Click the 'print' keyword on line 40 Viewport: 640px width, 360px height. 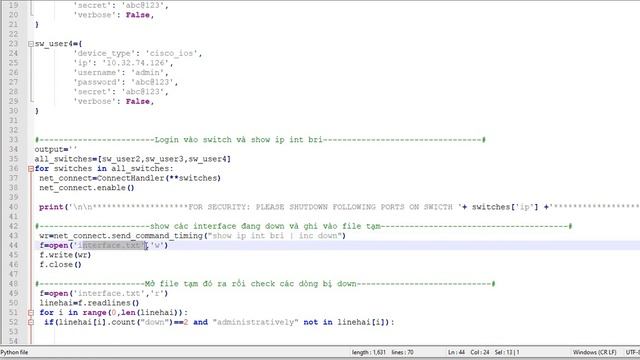[x=51, y=207]
